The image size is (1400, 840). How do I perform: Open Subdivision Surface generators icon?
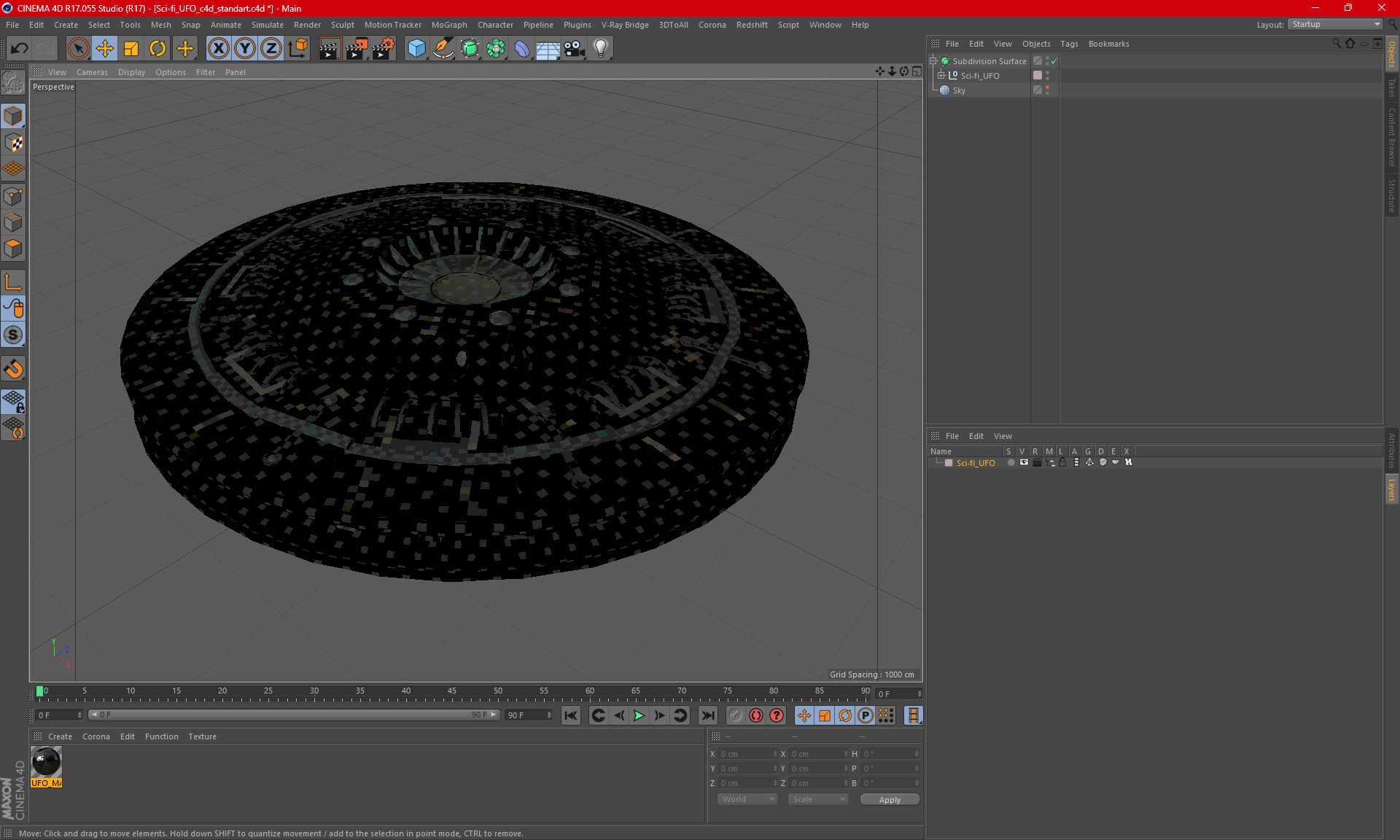click(470, 49)
